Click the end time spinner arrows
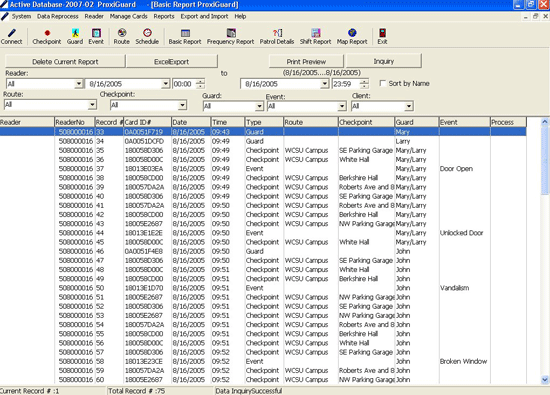This screenshot has height=395, width=550. pos(364,84)
